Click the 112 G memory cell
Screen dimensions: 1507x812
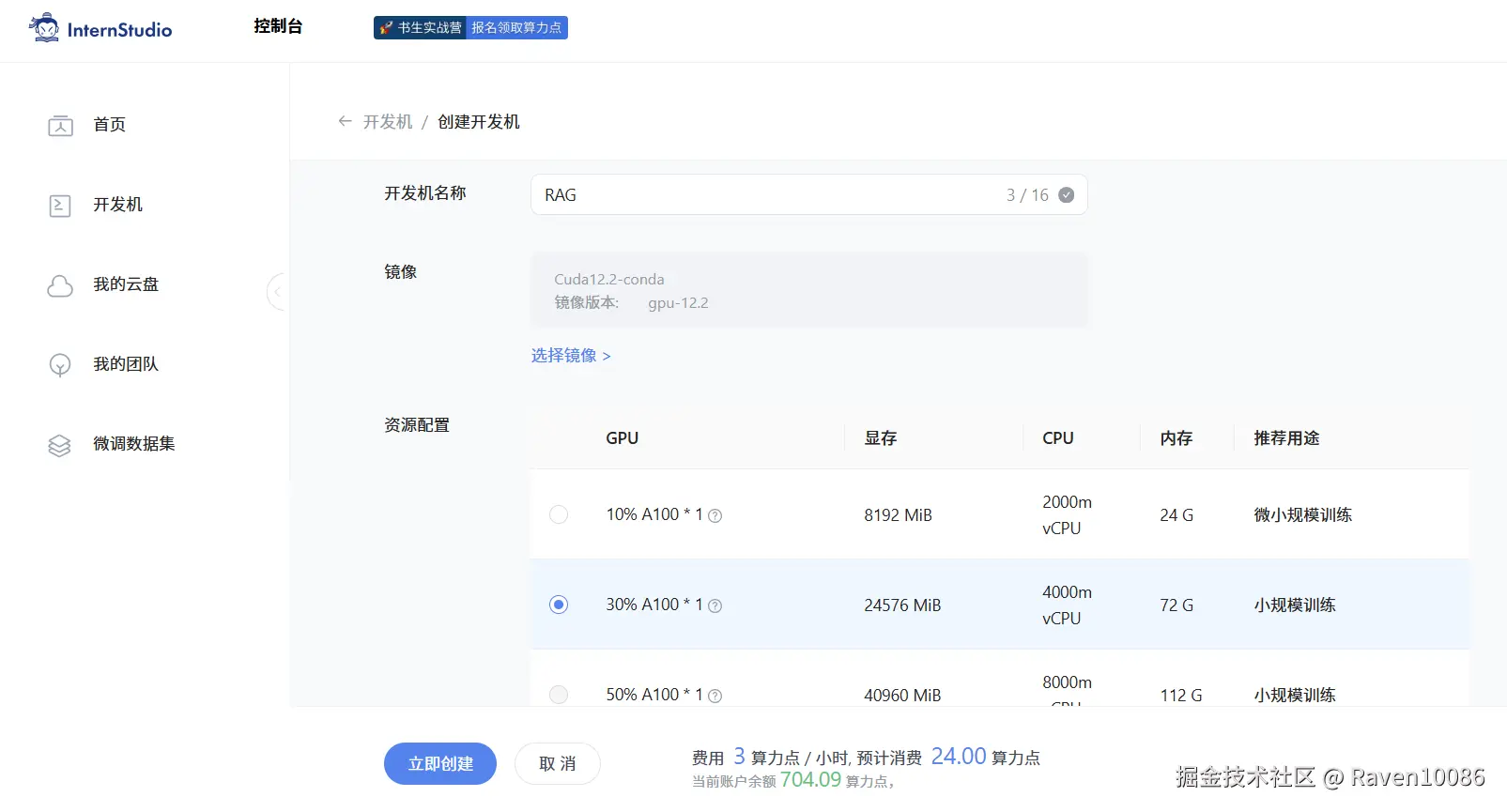coord(1181,696)
